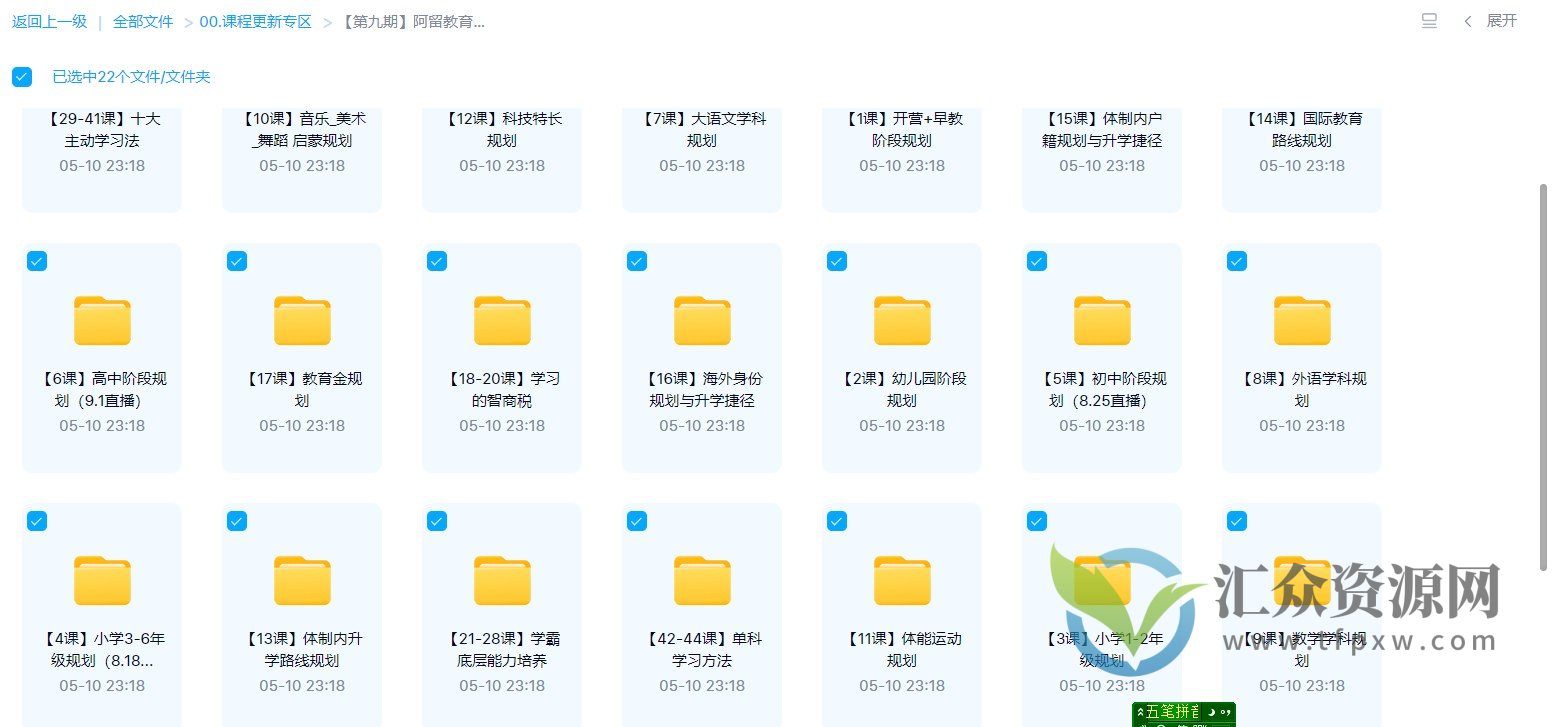Open the 【42-44课】单科学习方法 folder icon
Viewport: 1552px width, 727px height.
(702, 581)
